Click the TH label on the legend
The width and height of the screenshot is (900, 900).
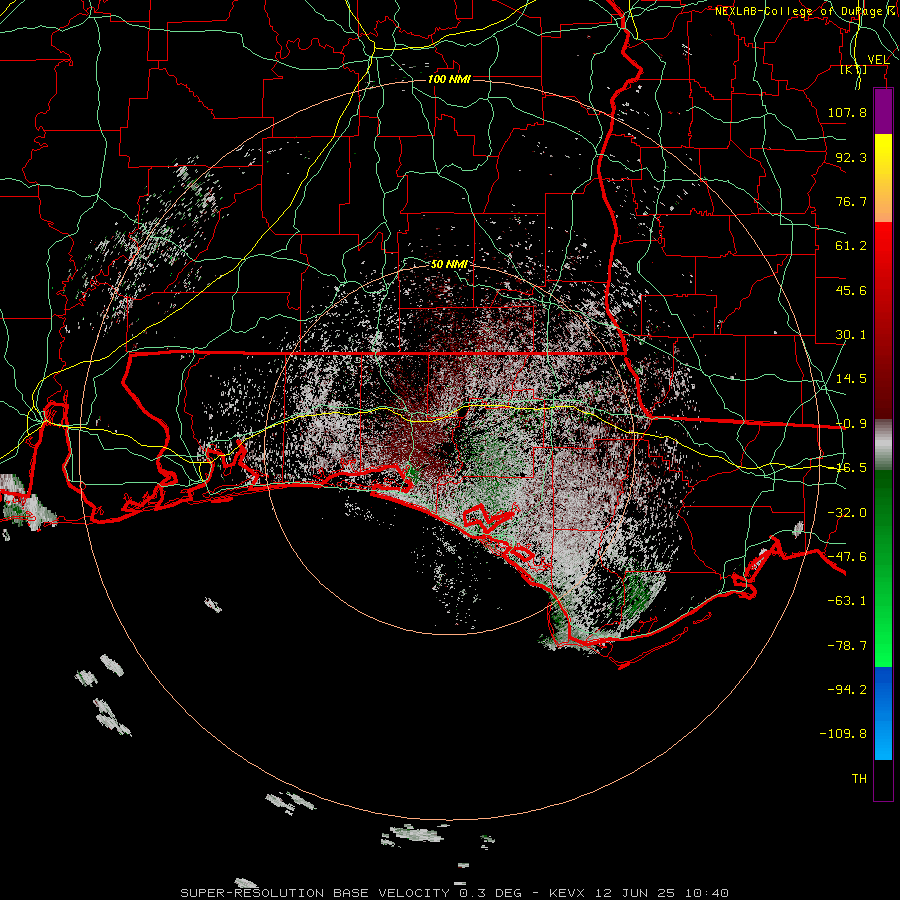point(859,779)
